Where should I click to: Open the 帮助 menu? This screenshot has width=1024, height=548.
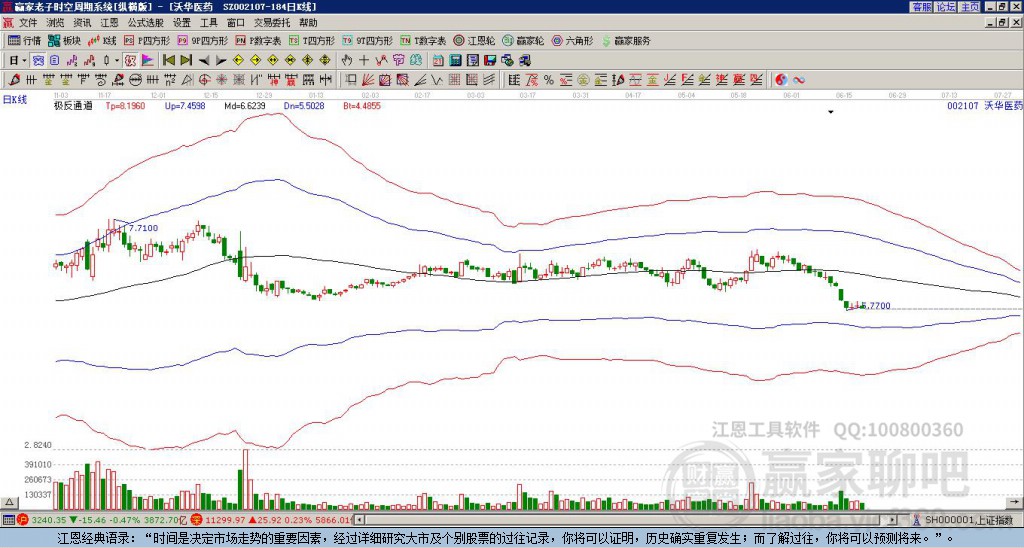[308, 23]
